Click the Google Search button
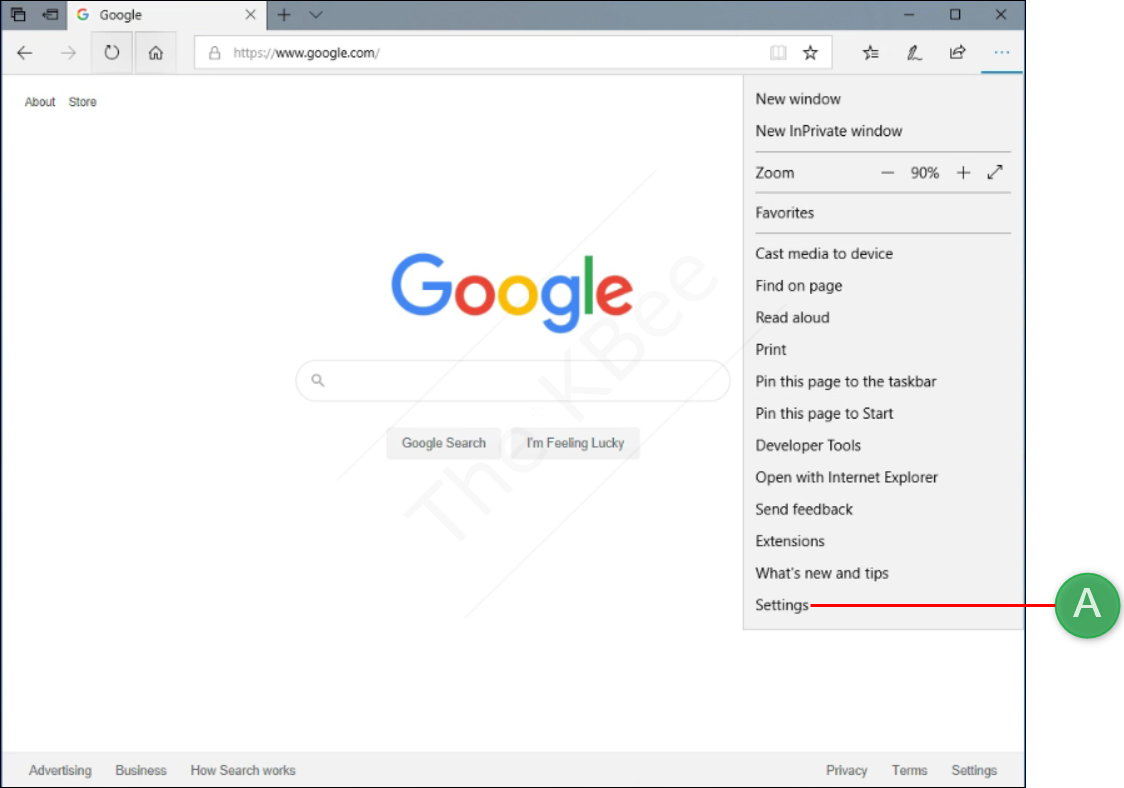1124x788 pixels. coord(444,443)
